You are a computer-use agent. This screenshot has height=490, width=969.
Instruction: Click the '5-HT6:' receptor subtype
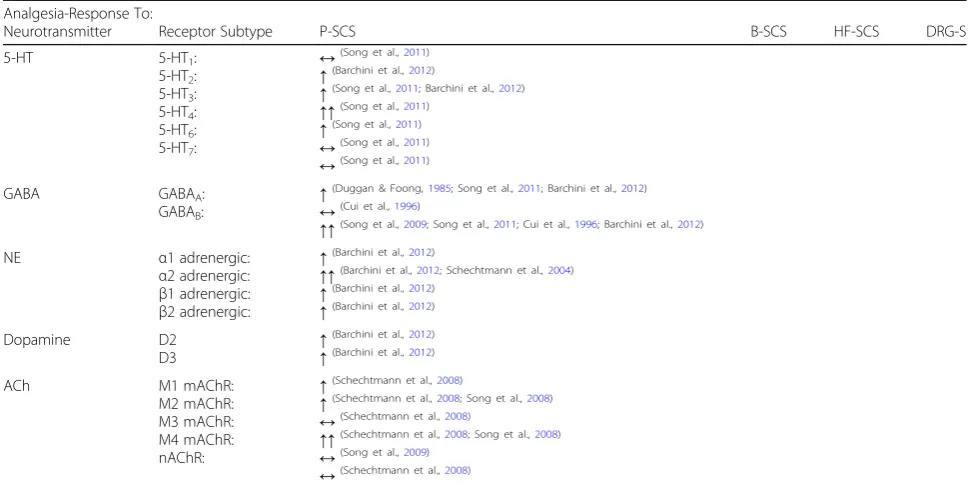pos(178,130)
